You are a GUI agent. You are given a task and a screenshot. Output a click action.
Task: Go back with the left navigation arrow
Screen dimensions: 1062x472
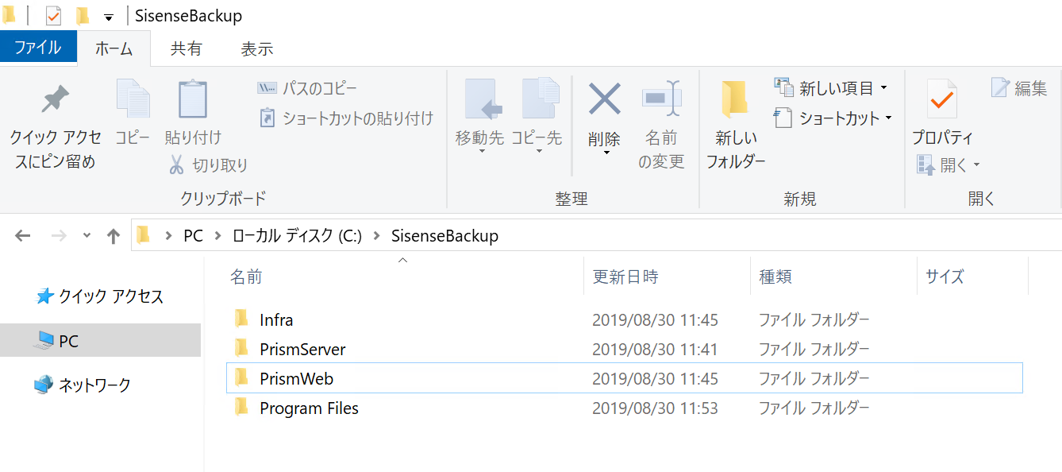point(22,236)
